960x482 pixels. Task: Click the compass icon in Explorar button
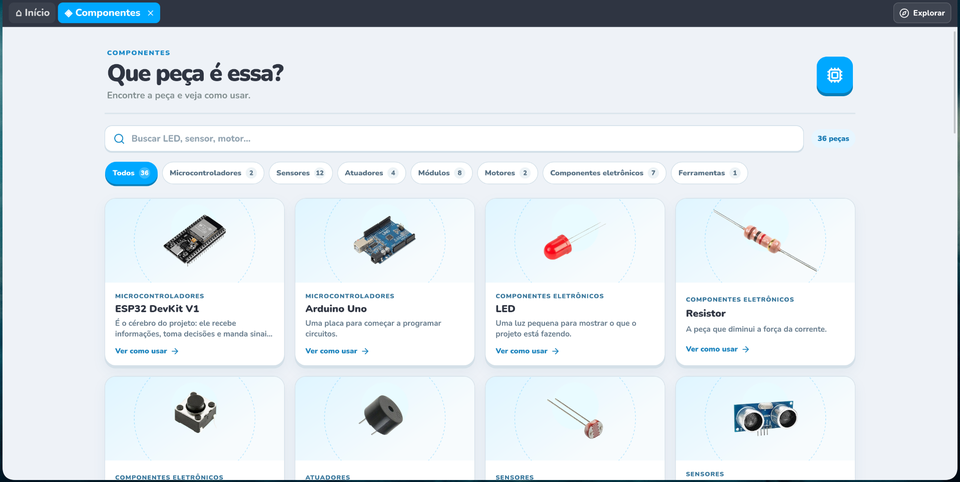coord(904,13)
